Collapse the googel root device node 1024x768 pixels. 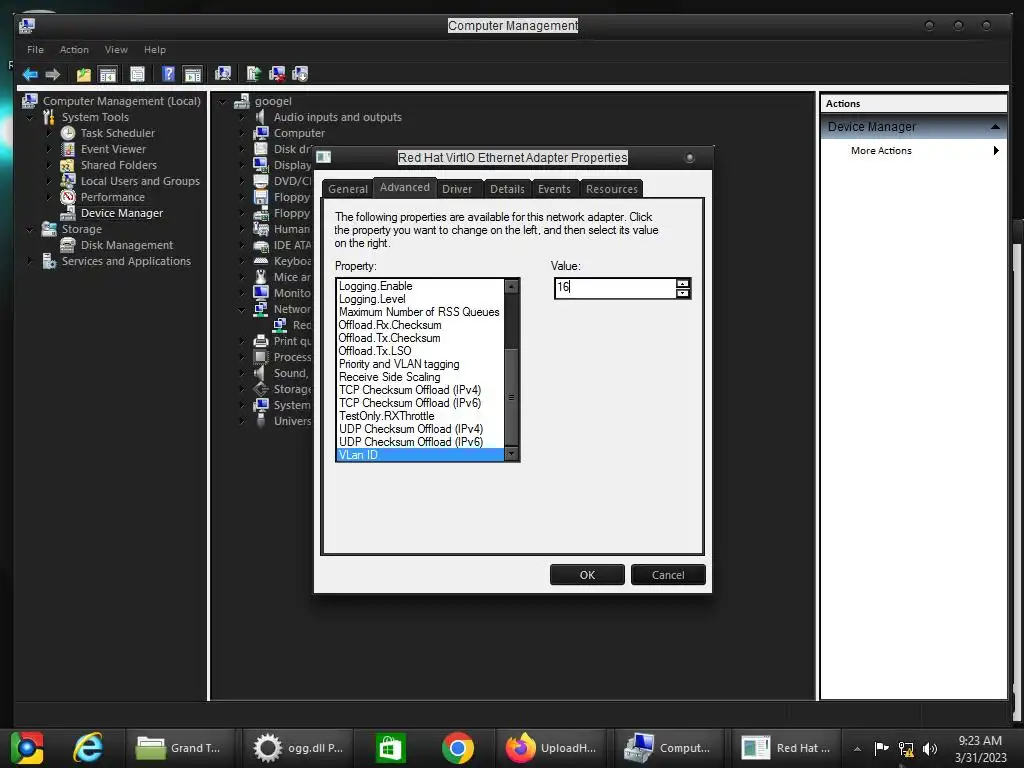point(223,102)
